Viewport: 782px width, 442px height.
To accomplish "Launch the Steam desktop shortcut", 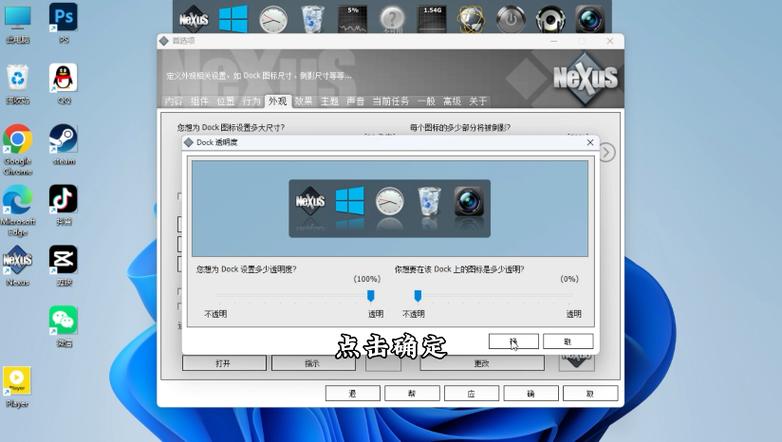I will point(63,144).
